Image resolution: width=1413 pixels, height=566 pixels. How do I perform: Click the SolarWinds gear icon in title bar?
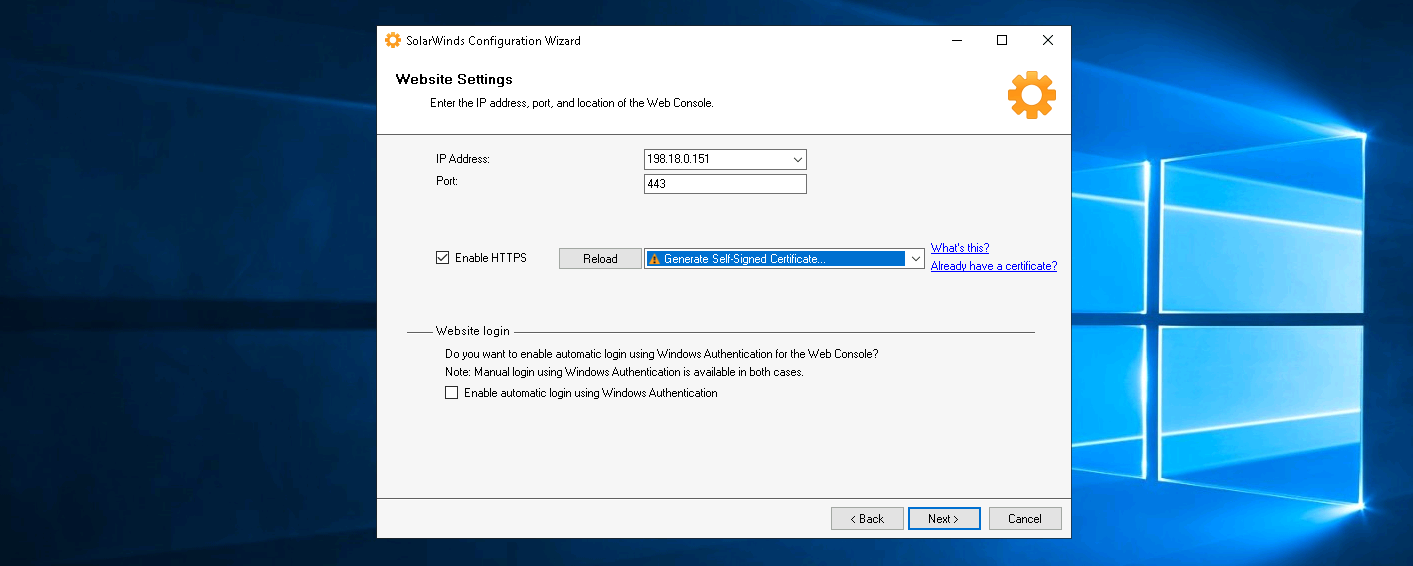tap(393, 41)
